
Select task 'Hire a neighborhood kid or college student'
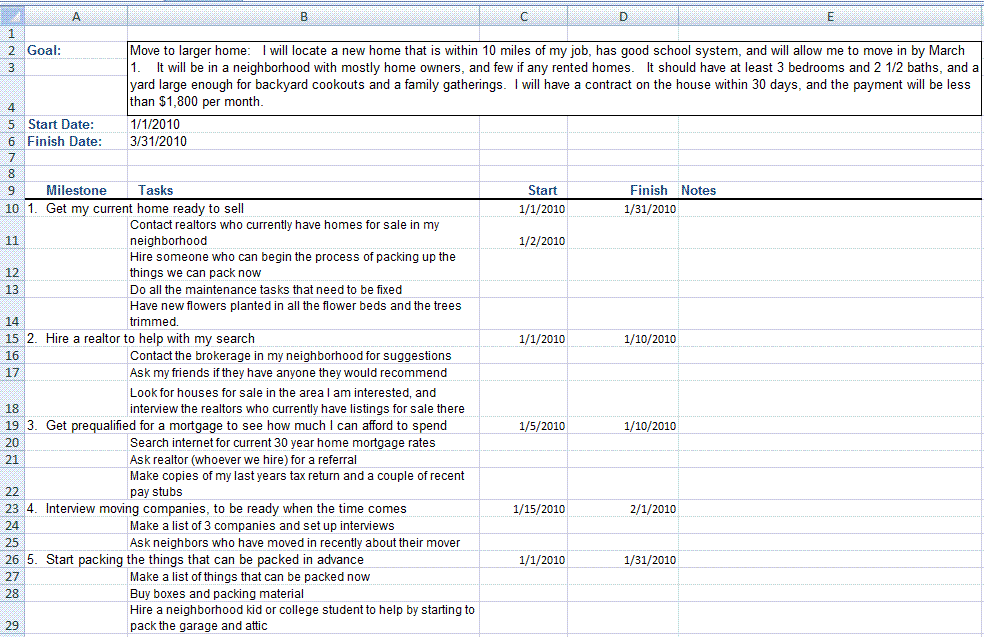point(302,618)
